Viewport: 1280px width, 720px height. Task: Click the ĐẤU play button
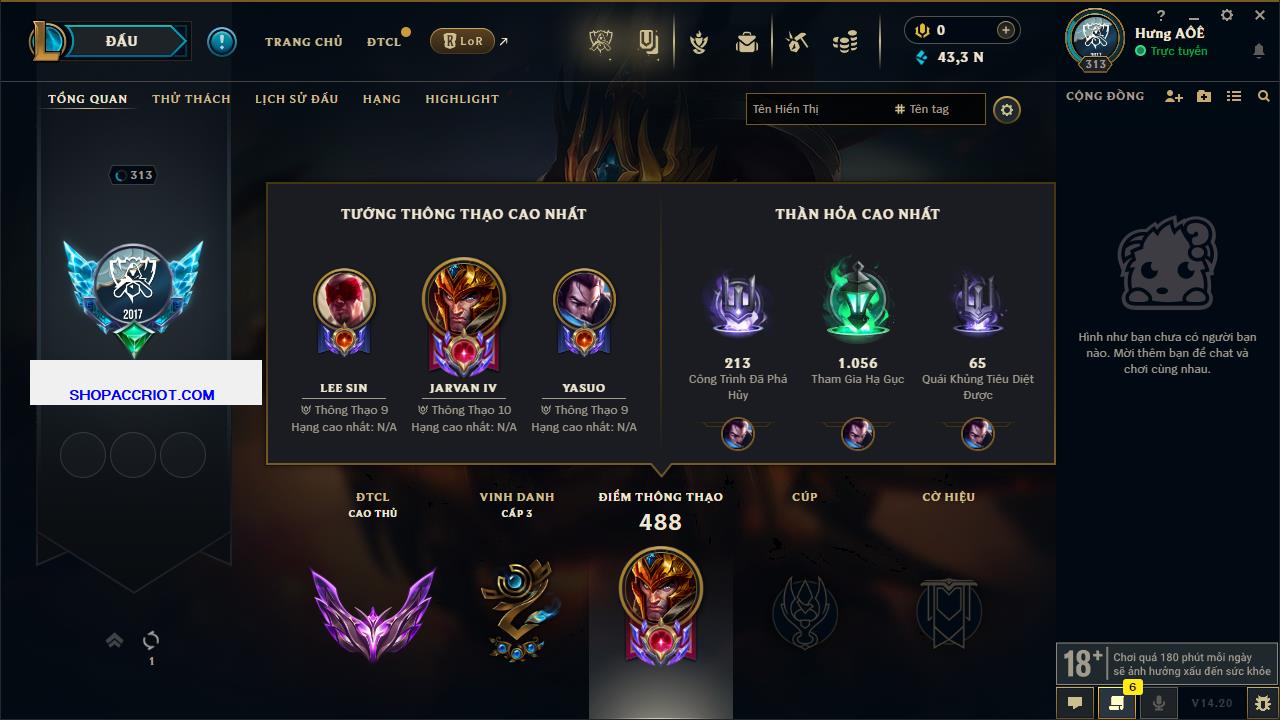point(121,41)
